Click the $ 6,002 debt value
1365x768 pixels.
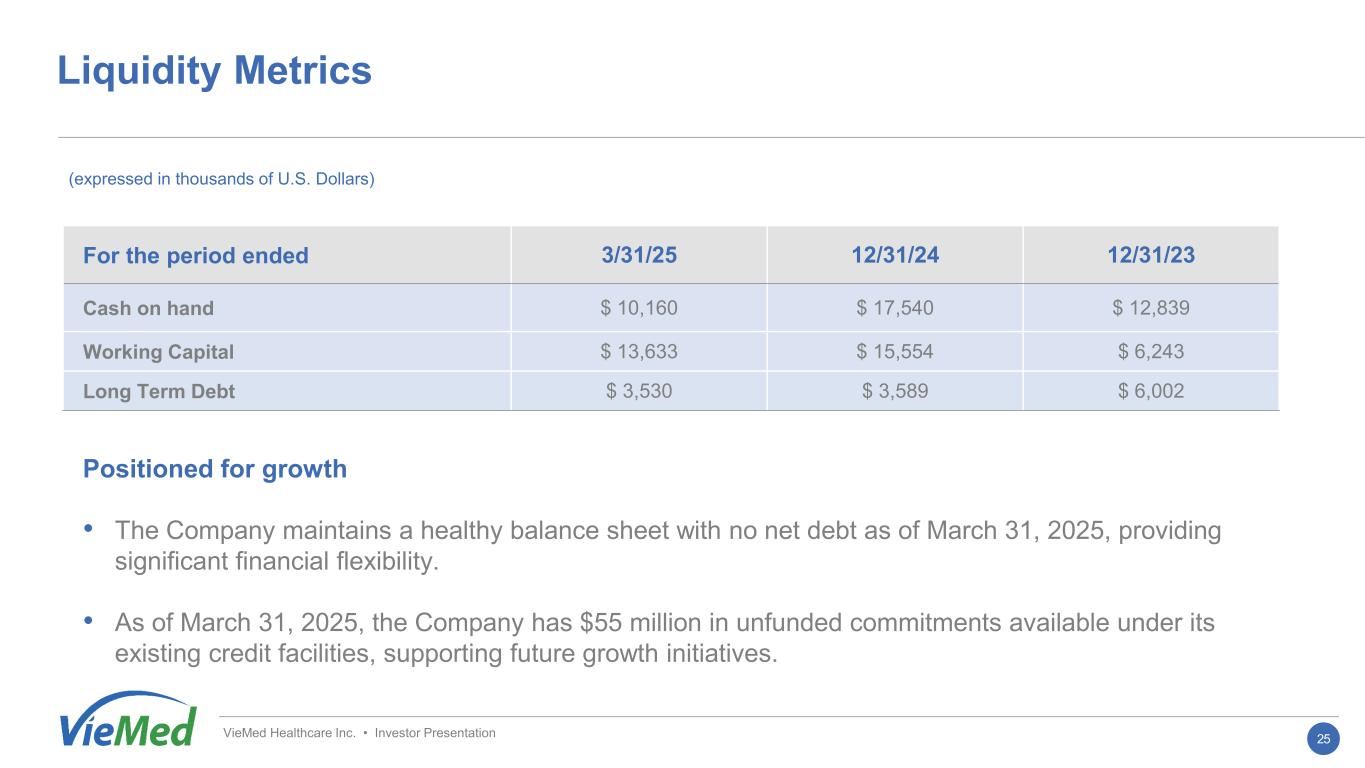pyautogui.click(x=1151, y=392)
